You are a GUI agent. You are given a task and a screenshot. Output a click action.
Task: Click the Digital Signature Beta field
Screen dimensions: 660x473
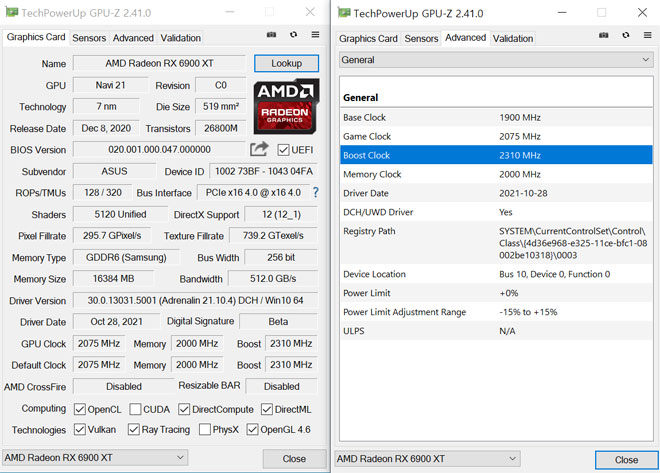[x=278, y=322]
